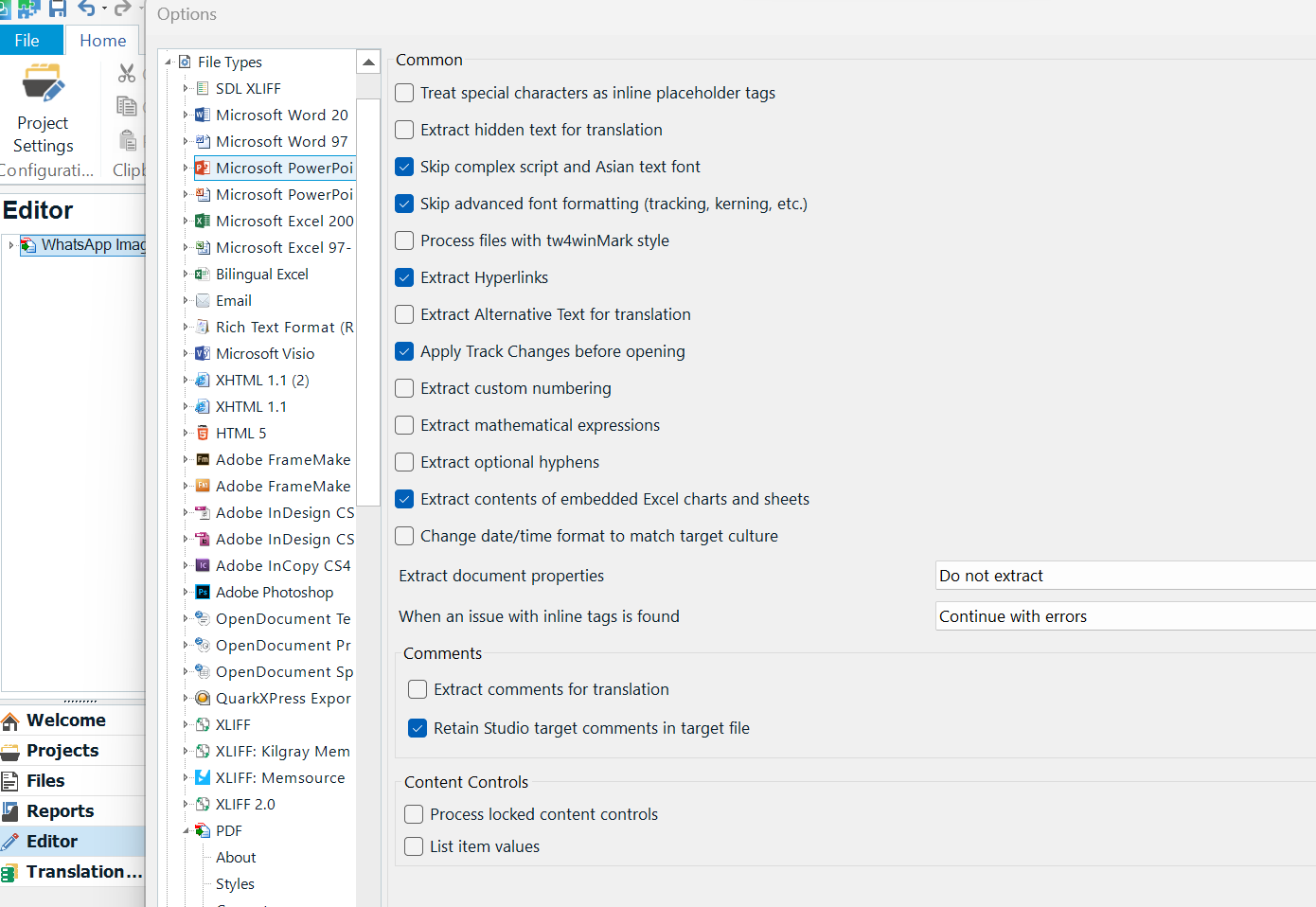
Task: Select Adobe Photoshop icon in tree
Action: pos(203,592)
